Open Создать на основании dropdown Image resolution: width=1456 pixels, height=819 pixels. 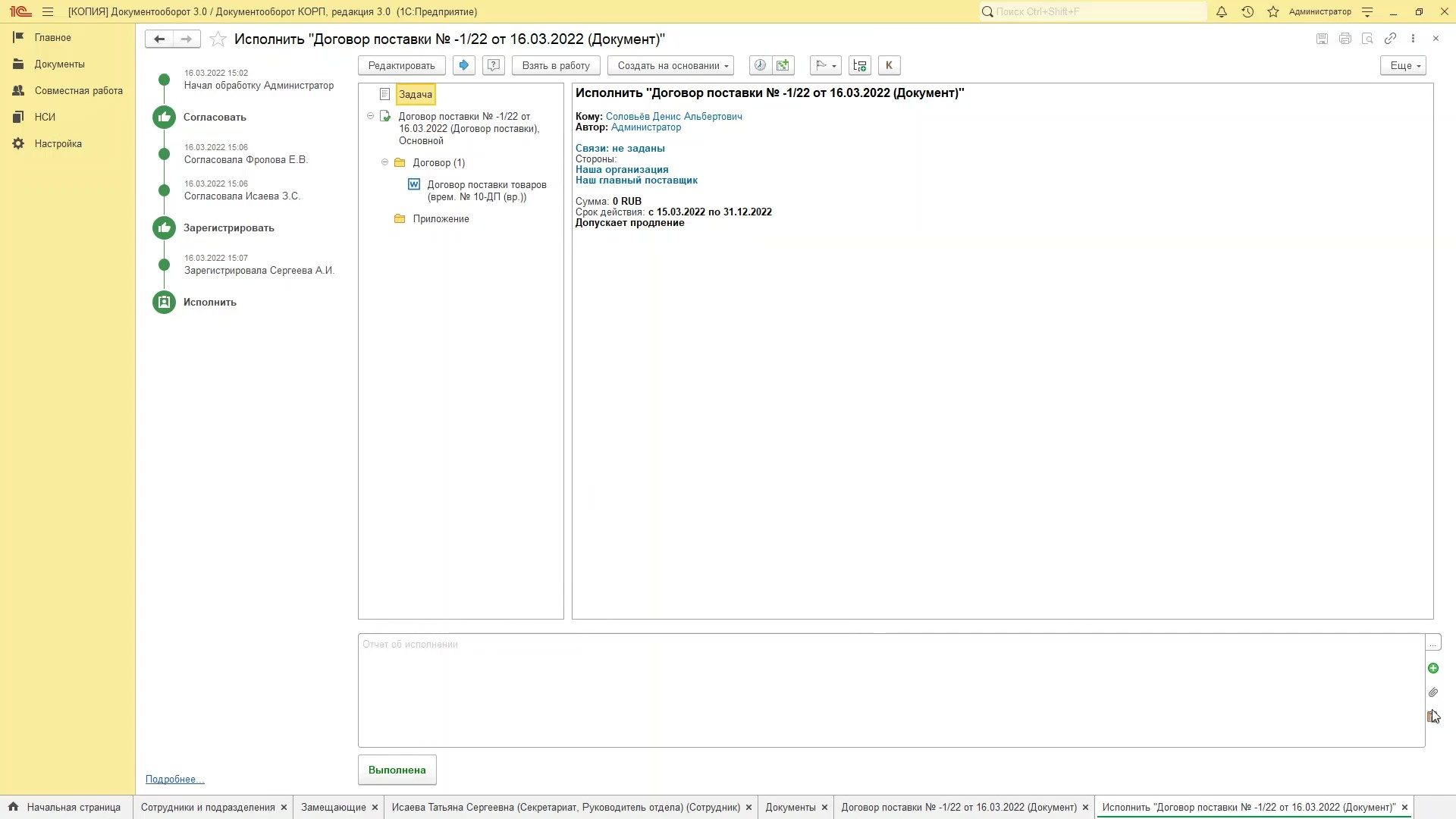670,65
